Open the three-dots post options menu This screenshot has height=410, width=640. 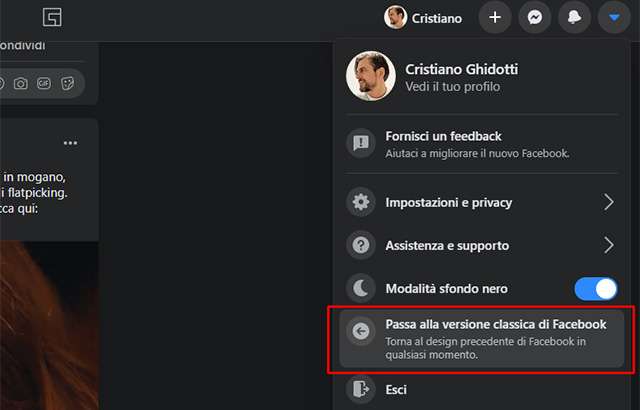click(70, 142)
